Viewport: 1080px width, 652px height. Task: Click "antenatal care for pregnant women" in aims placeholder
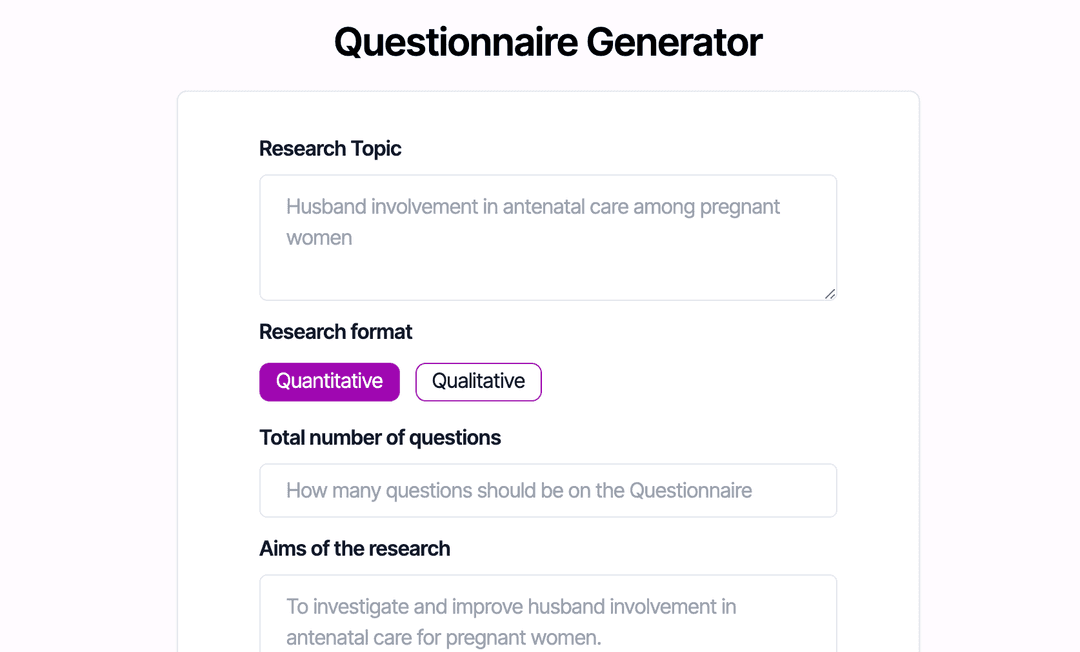pyautogui.click(x=444, y=638)
